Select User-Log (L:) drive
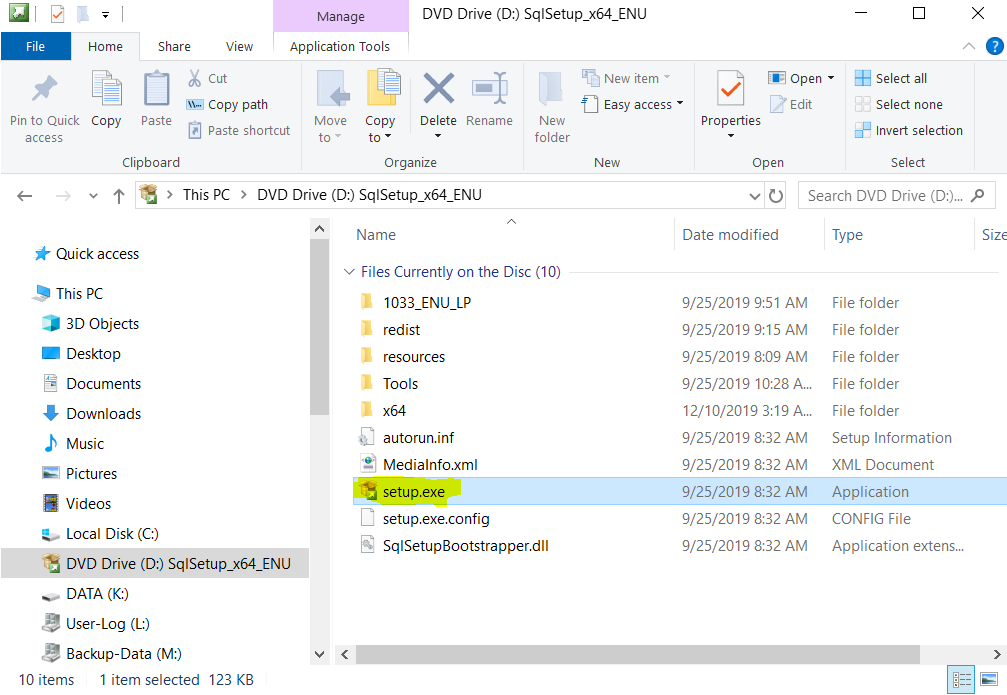 (107, 624)
